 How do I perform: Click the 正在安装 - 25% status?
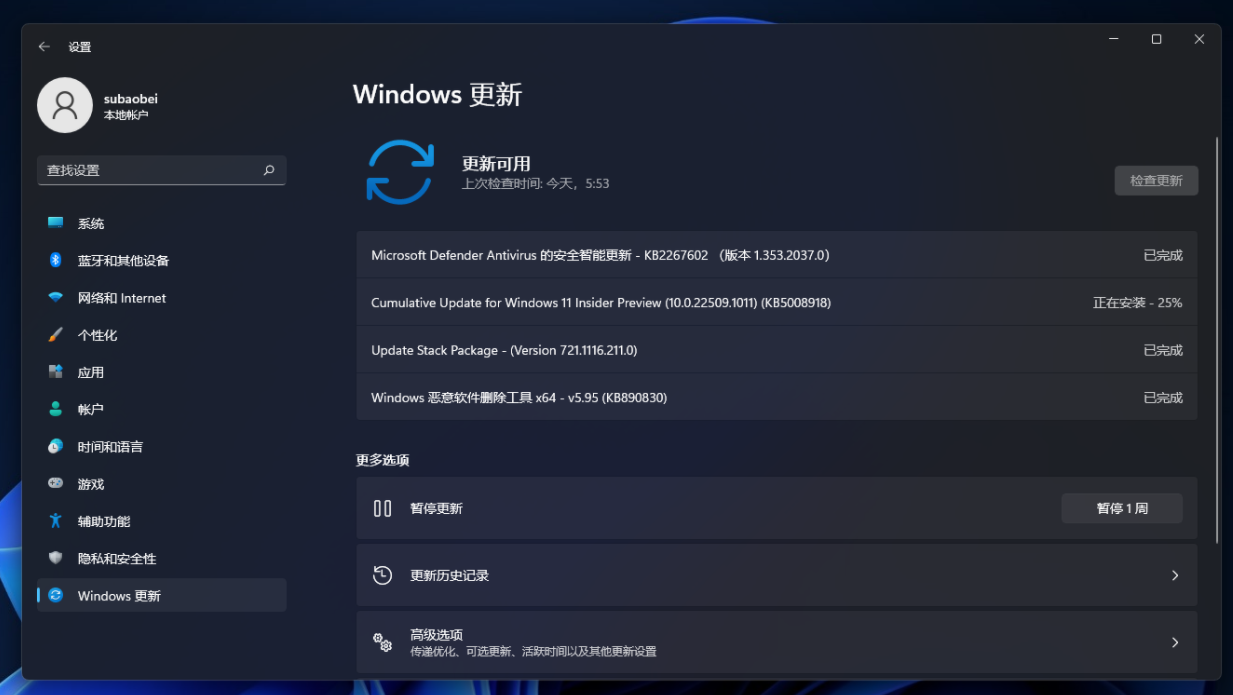click(x=1138, y=302)
